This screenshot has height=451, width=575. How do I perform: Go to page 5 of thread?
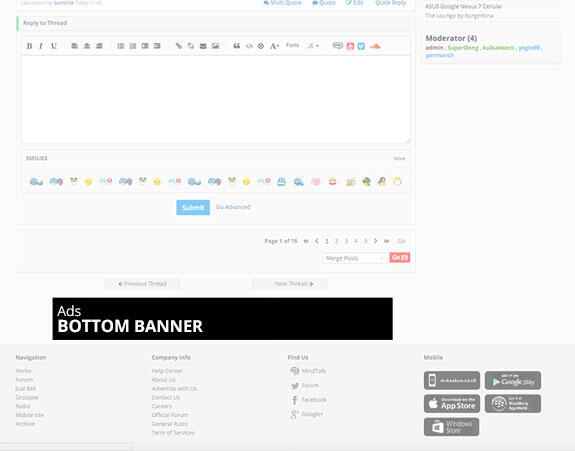click(x=365, y=241)
